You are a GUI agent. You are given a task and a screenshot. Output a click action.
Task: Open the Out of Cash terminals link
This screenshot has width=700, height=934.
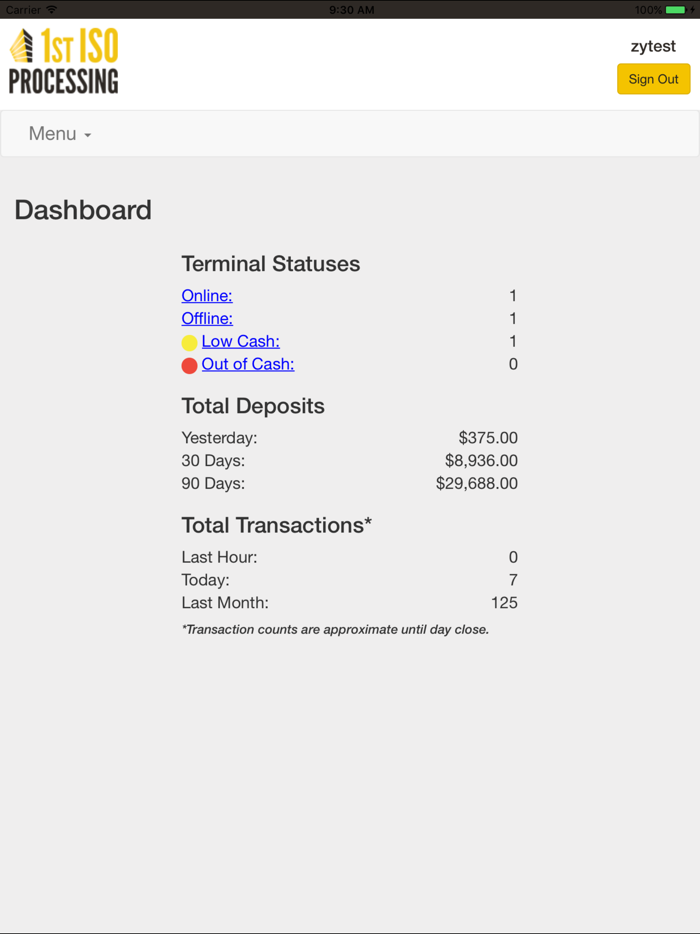coord(247,365)
